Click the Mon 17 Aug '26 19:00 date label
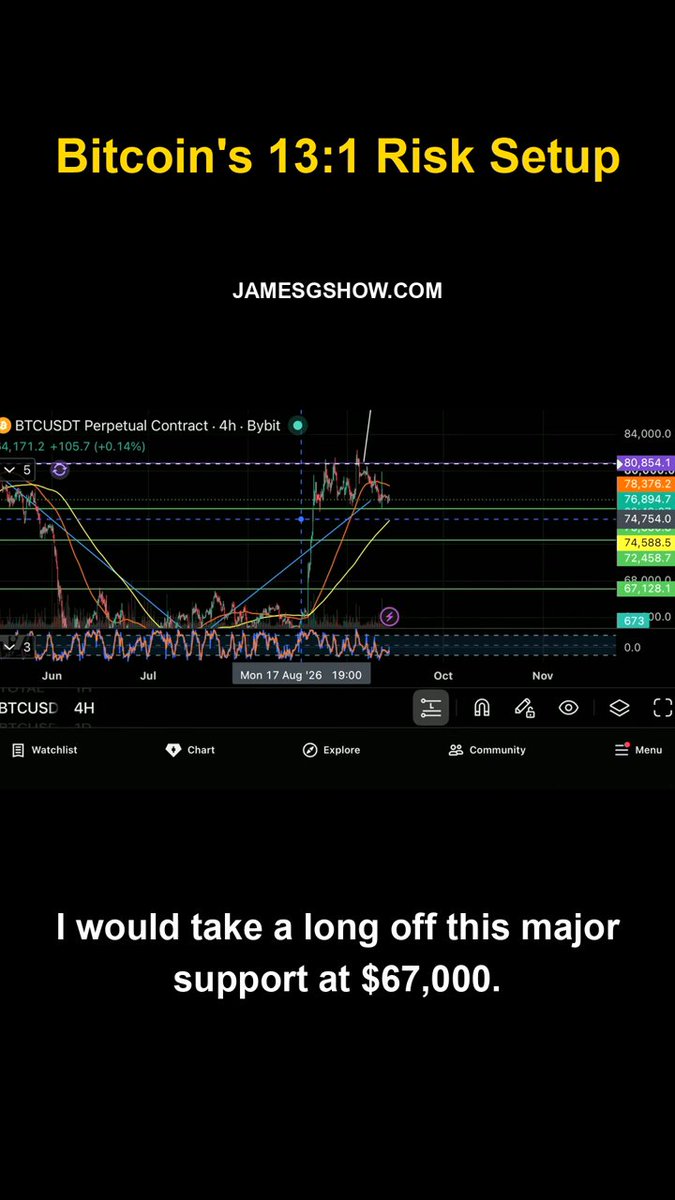This screenshot has height=1200, width=675. tap(302, 676)
